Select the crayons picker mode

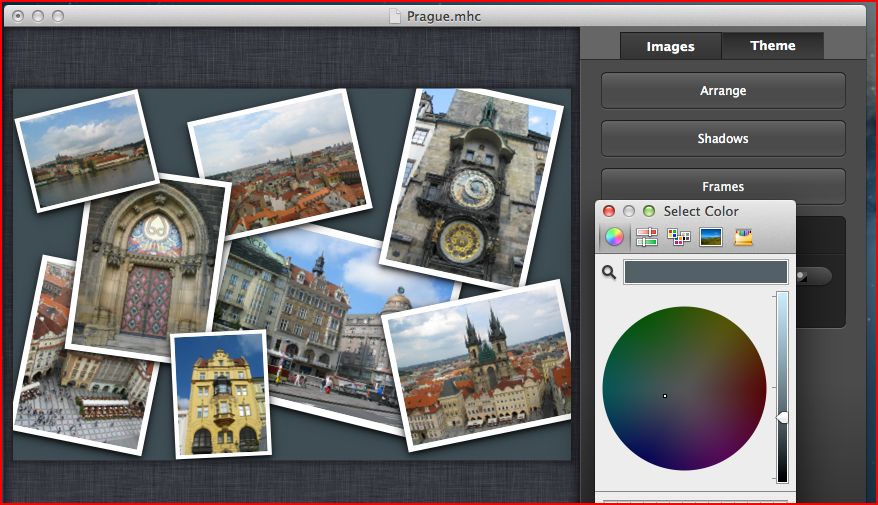pos(743,237)
